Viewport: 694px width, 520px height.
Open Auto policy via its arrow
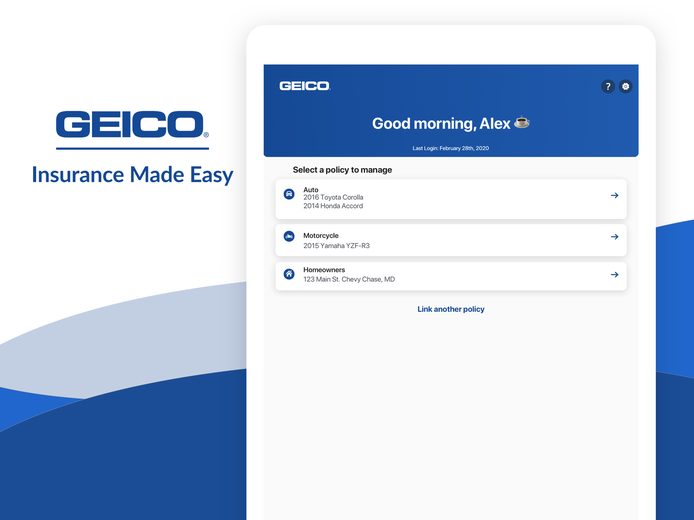coord(614,195)
